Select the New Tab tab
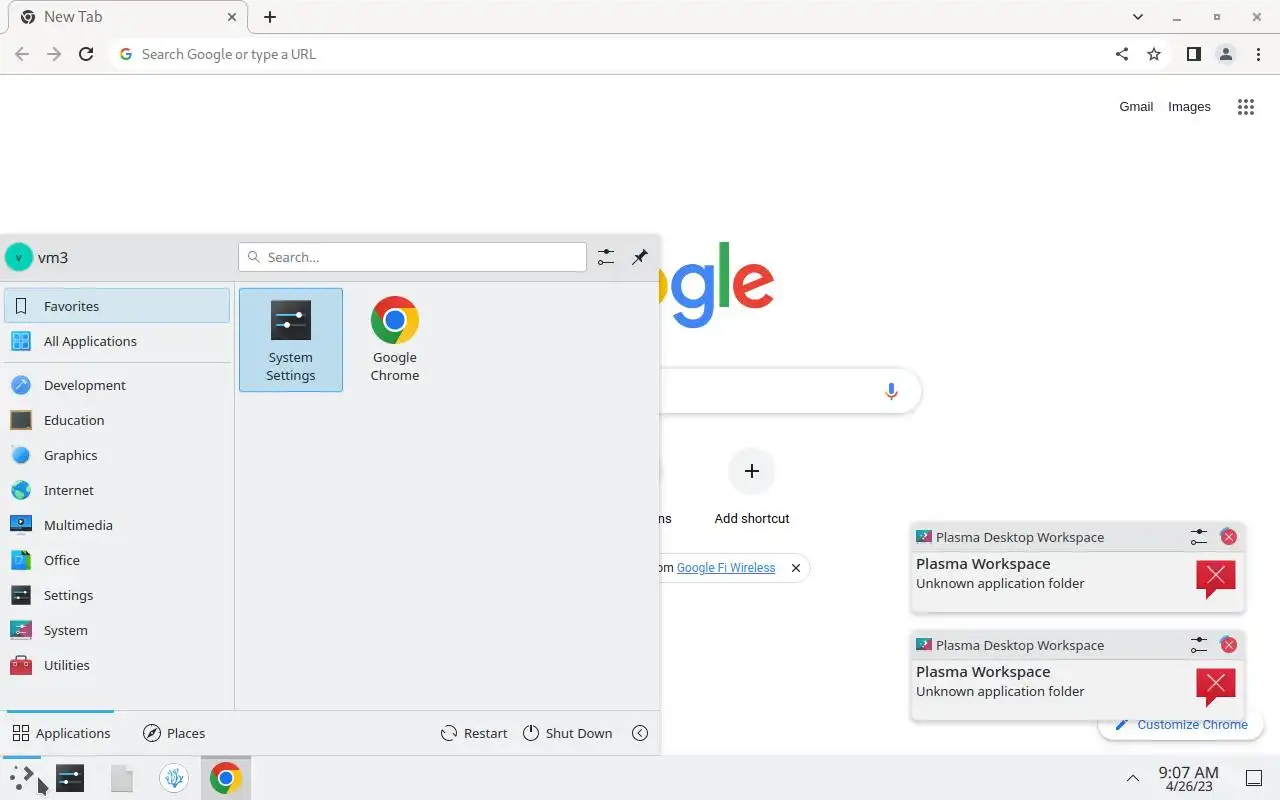 (128, 17)
